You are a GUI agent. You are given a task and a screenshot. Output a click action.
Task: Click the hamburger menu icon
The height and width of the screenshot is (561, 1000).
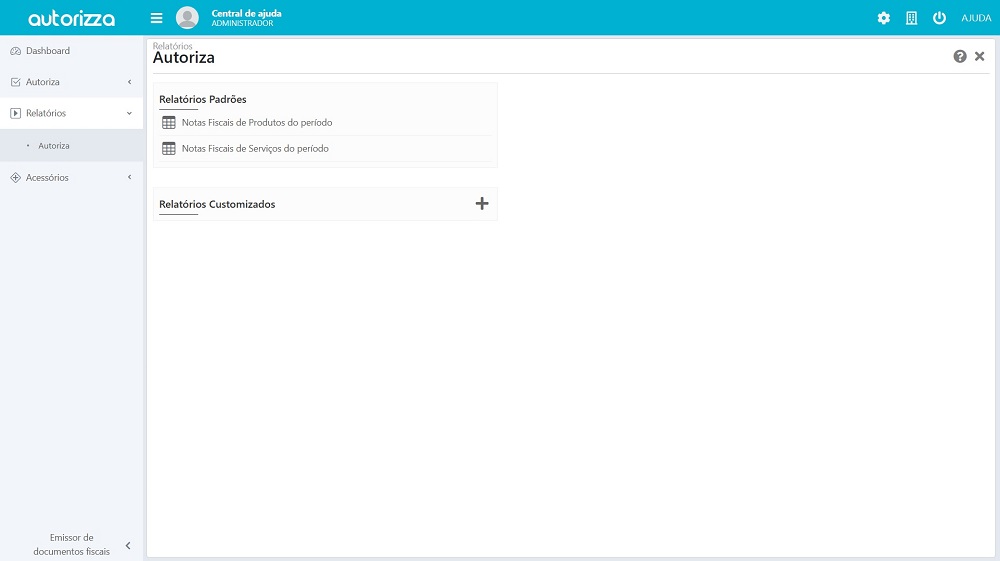(156, 18)
